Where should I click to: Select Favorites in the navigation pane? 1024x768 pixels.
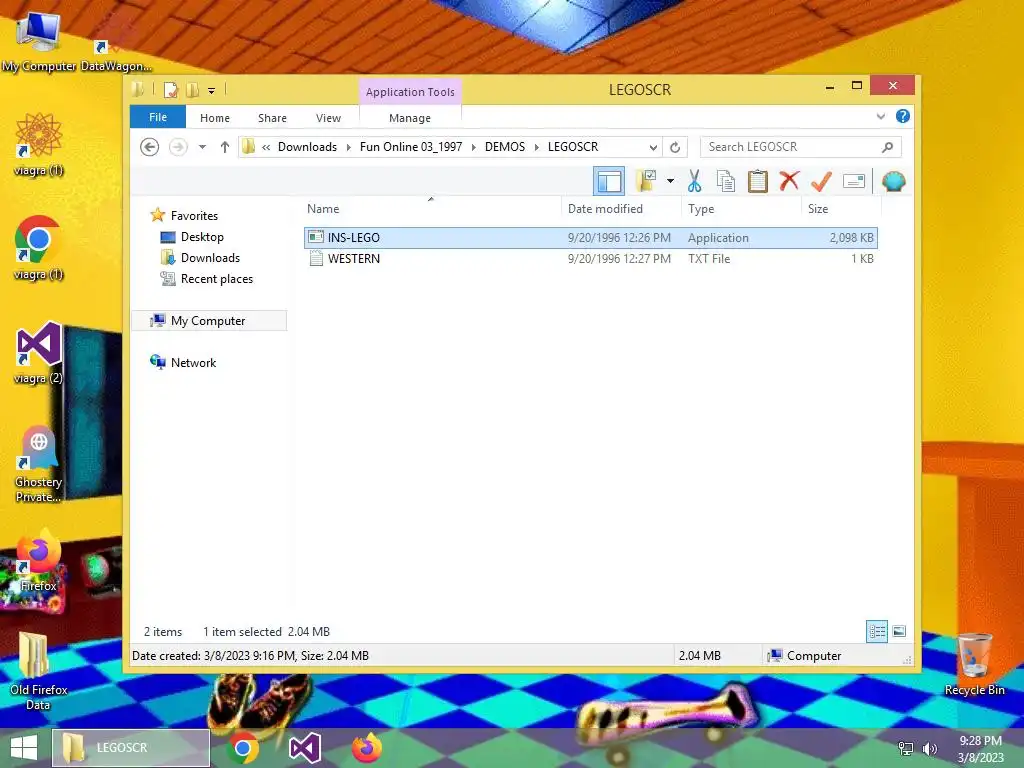[x=194, y=216]
